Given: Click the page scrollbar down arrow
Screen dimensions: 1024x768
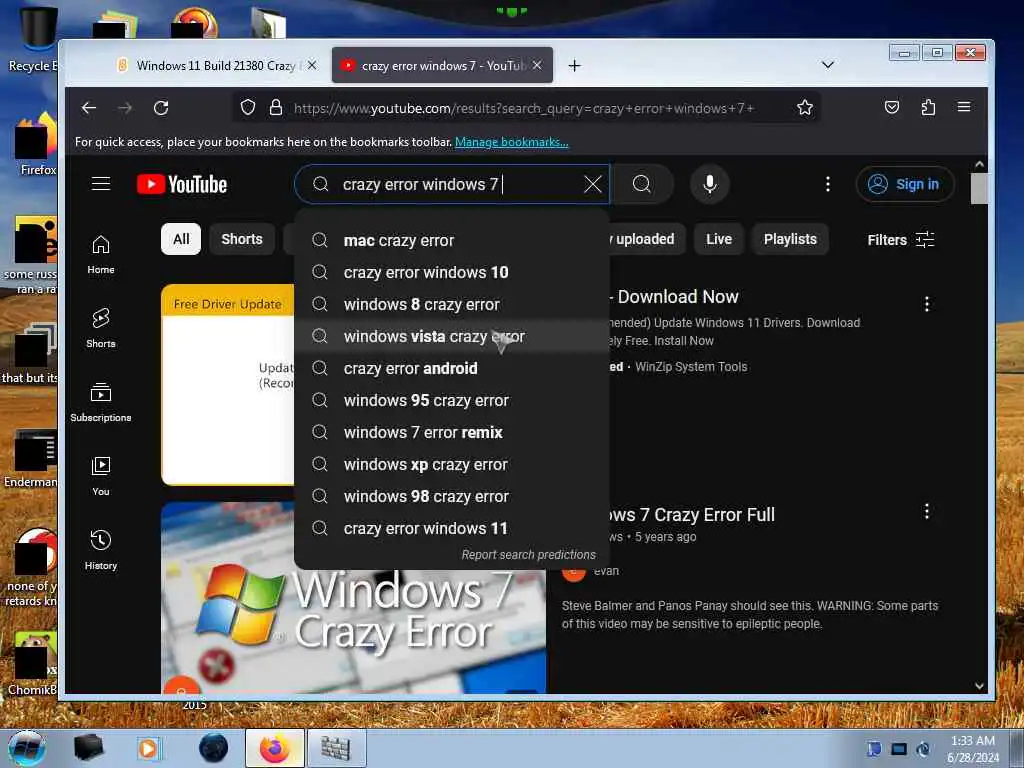Looking at the screenshot, I should pos(979,686).
